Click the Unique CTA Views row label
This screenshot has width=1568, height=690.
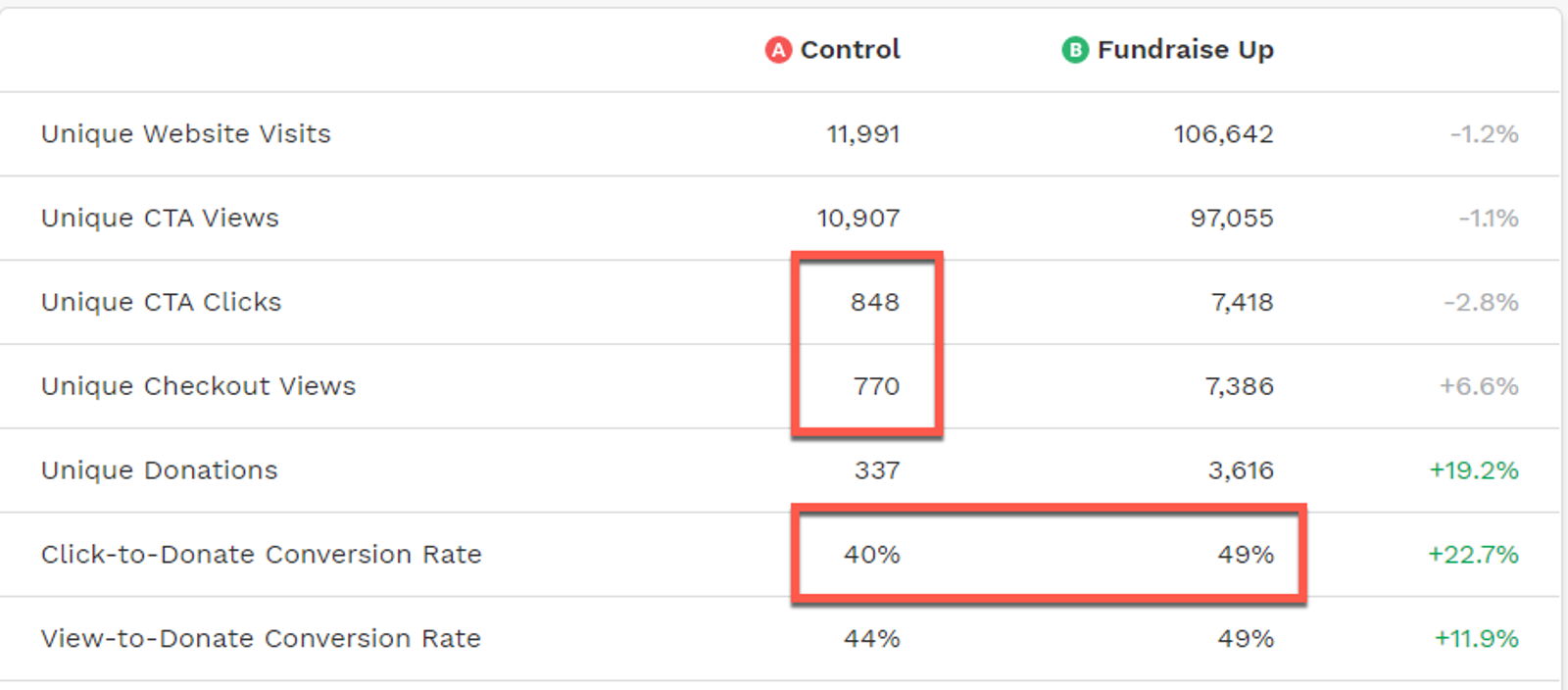click(160, 219)
